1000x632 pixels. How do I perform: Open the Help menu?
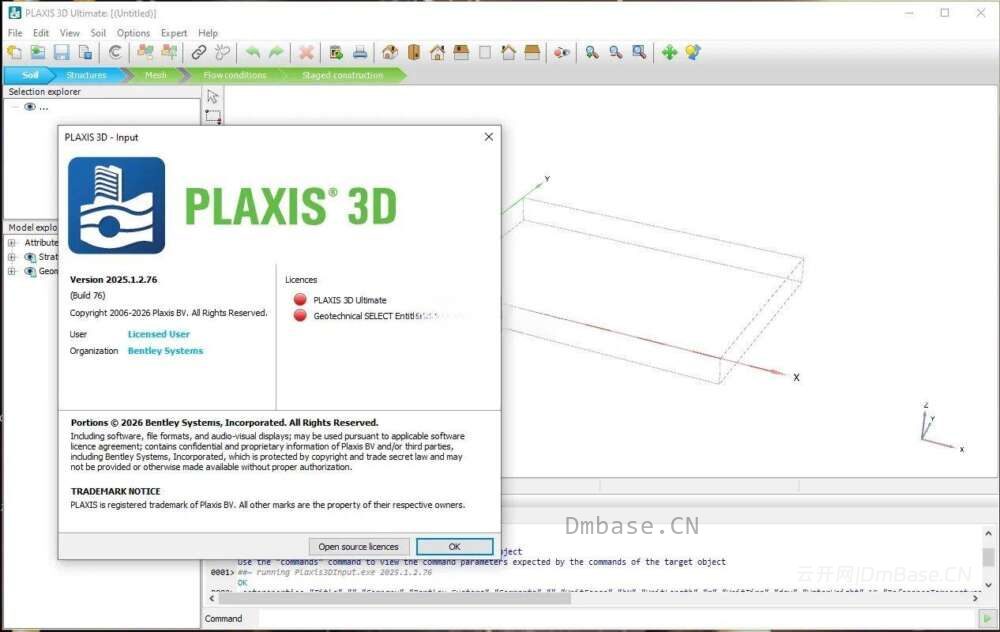pyautogui.click(x=207, y=33)
